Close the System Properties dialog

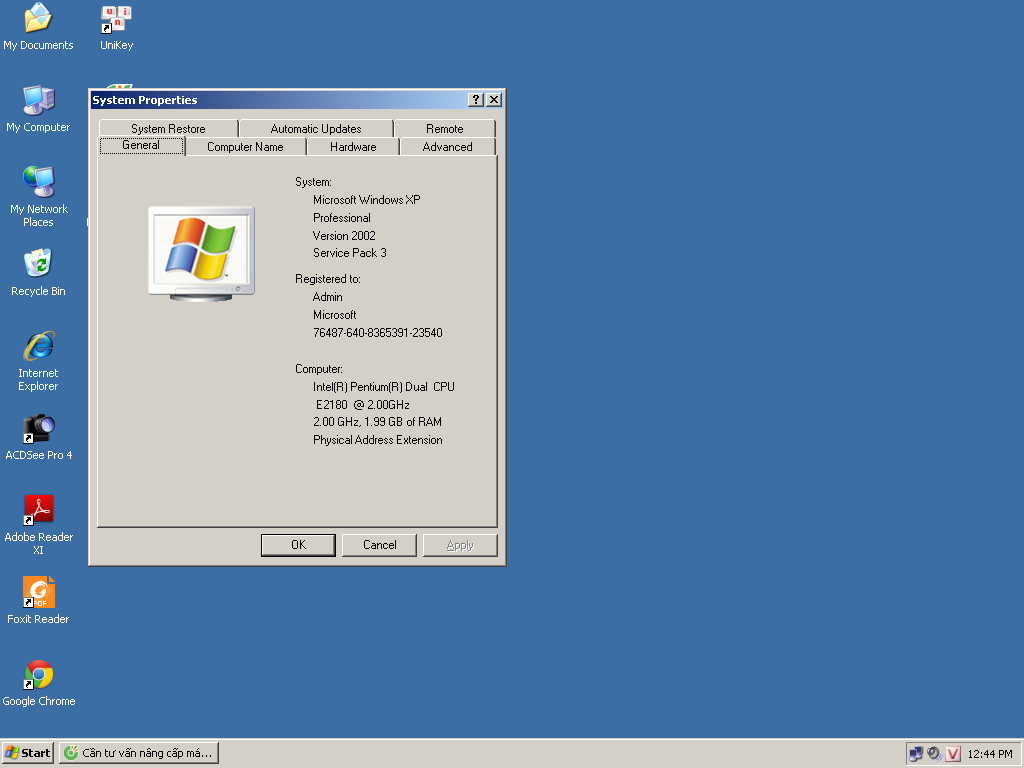point(494,99)
